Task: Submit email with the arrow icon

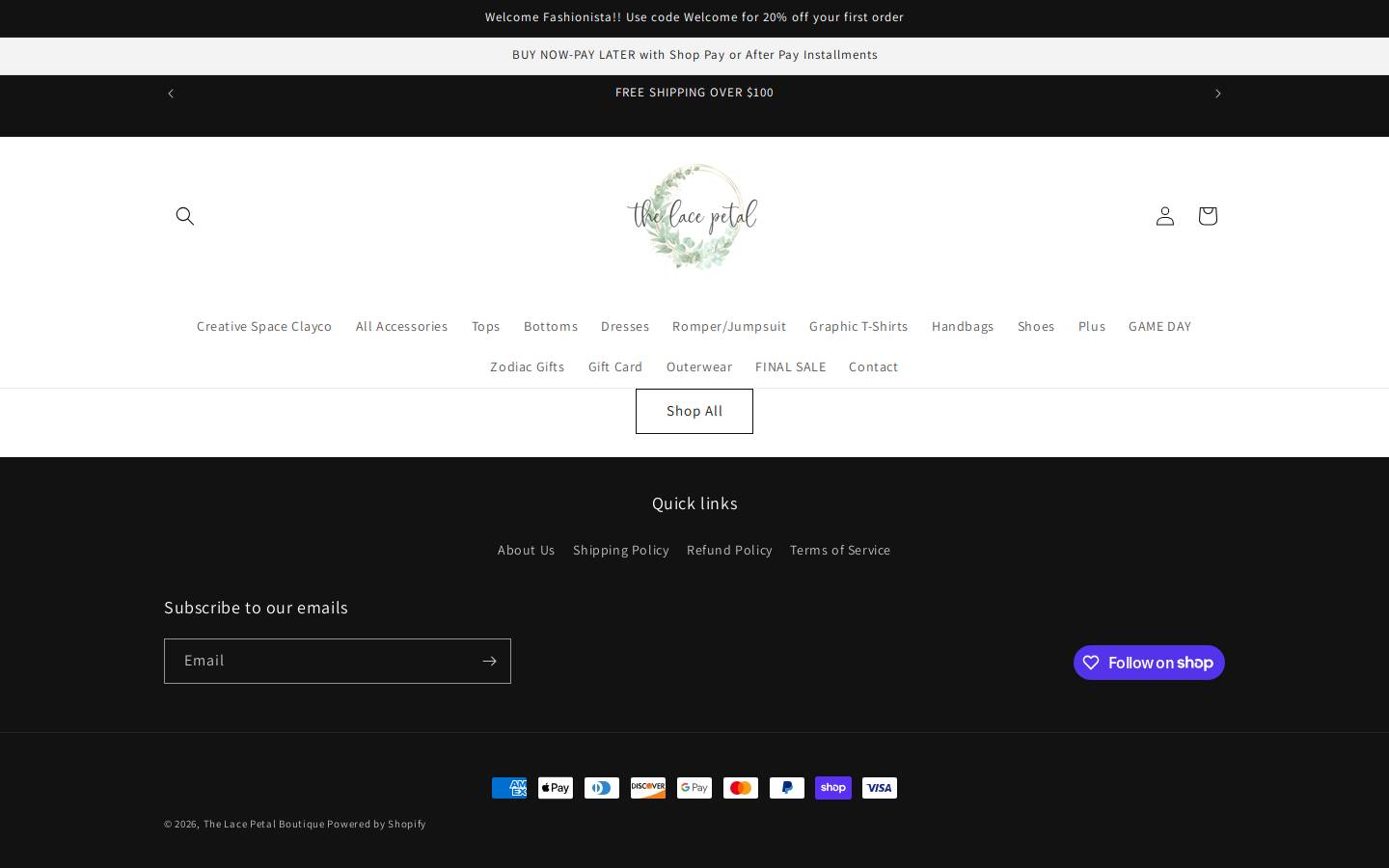Action: tap(489, 662)
